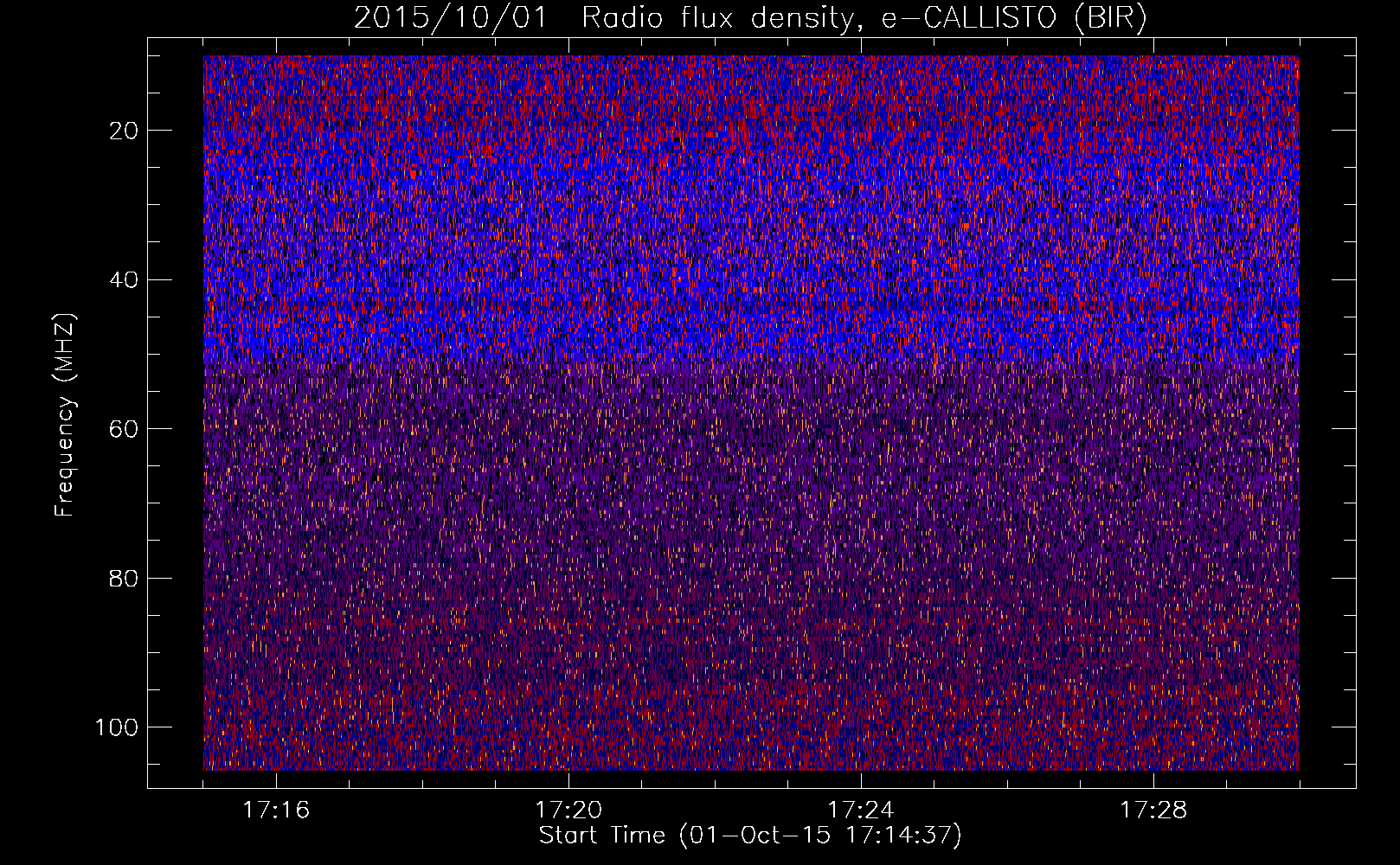Click the 40 MHz frequency tick label
Viewport: 1400px width, 865px height.
[x=125, y=280]
